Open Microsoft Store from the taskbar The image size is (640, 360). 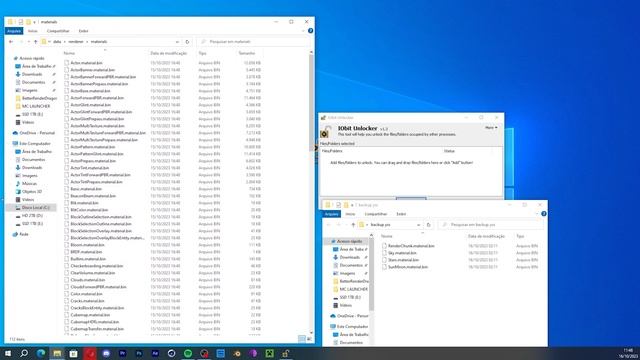(73, 353)
